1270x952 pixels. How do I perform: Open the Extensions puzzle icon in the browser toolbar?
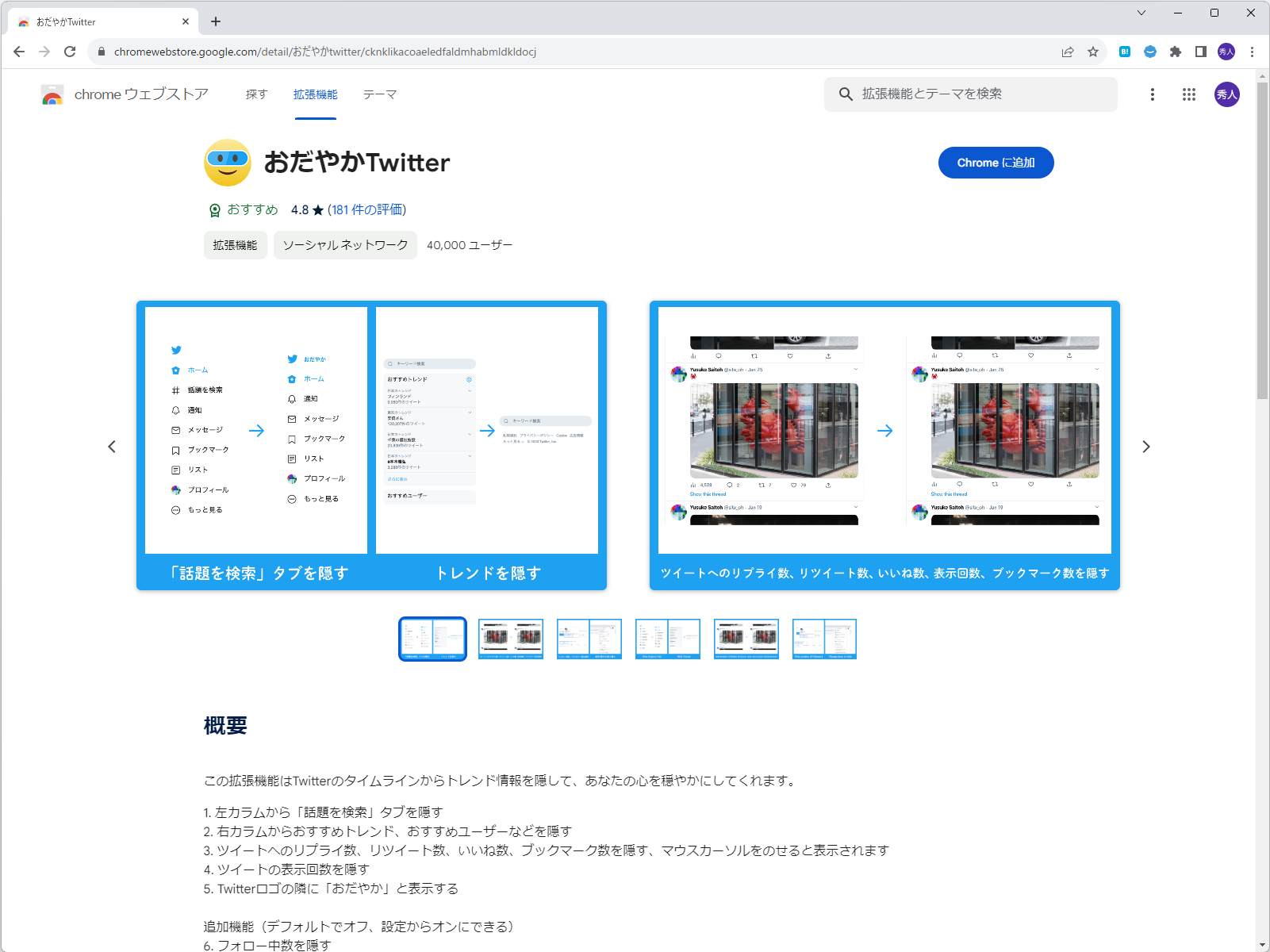click(x=1176, y=52)
